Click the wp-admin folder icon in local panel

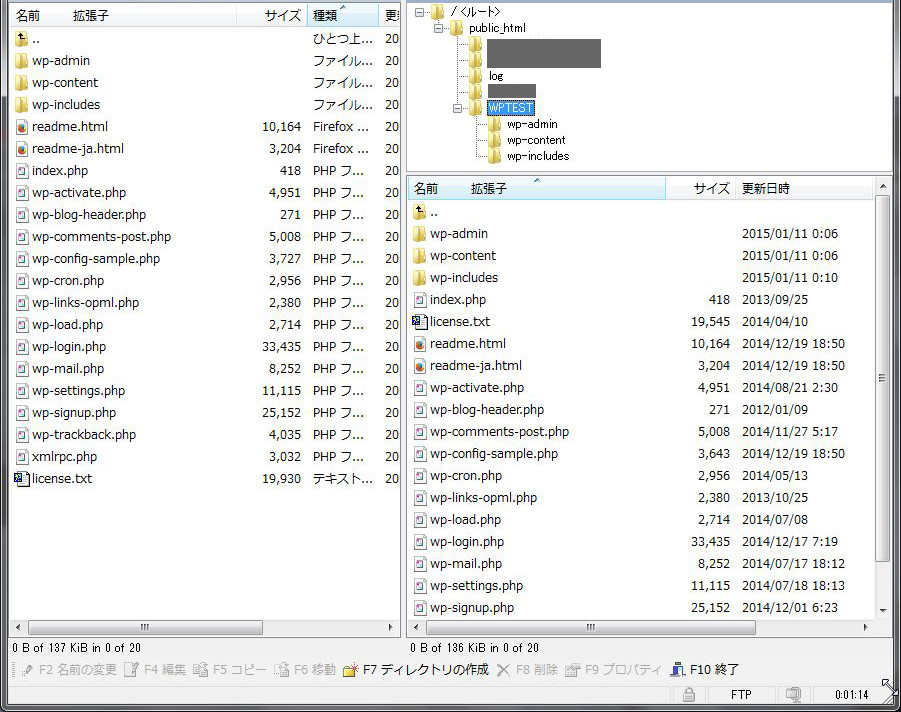[x=22, y=61]
